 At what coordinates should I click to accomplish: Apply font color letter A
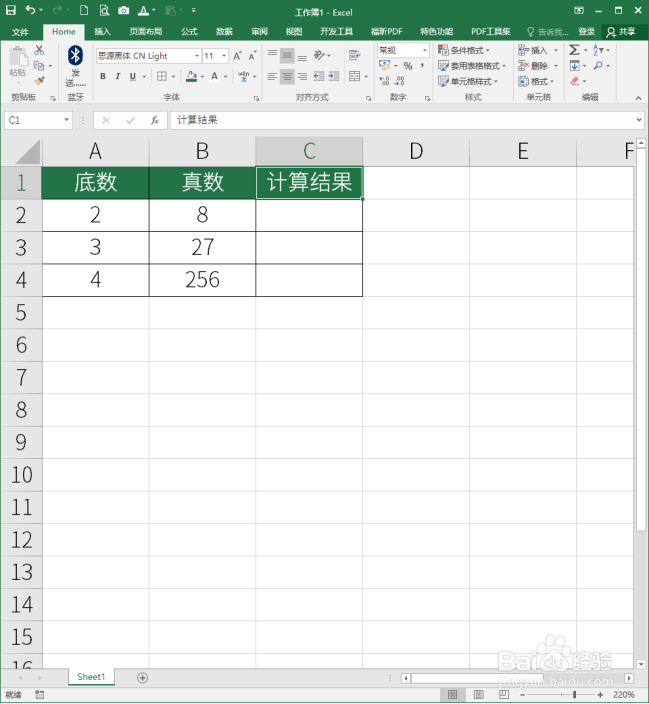click(215, 76)
